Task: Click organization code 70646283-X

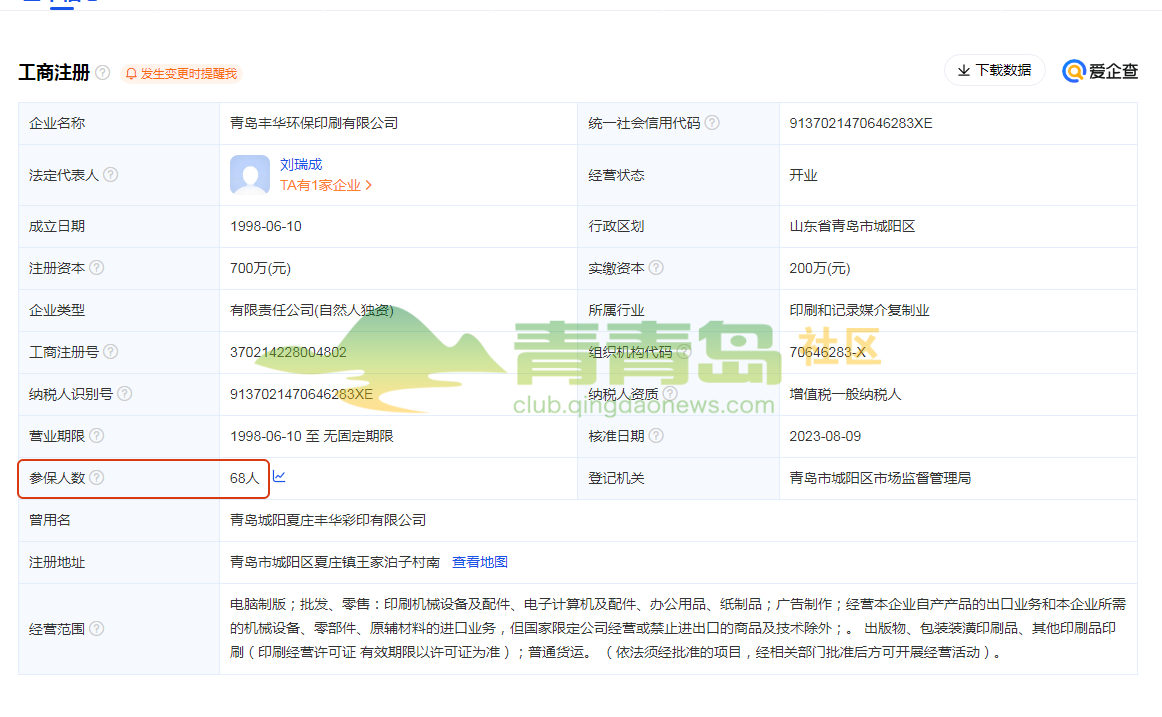Action: [x=827, y=352]
